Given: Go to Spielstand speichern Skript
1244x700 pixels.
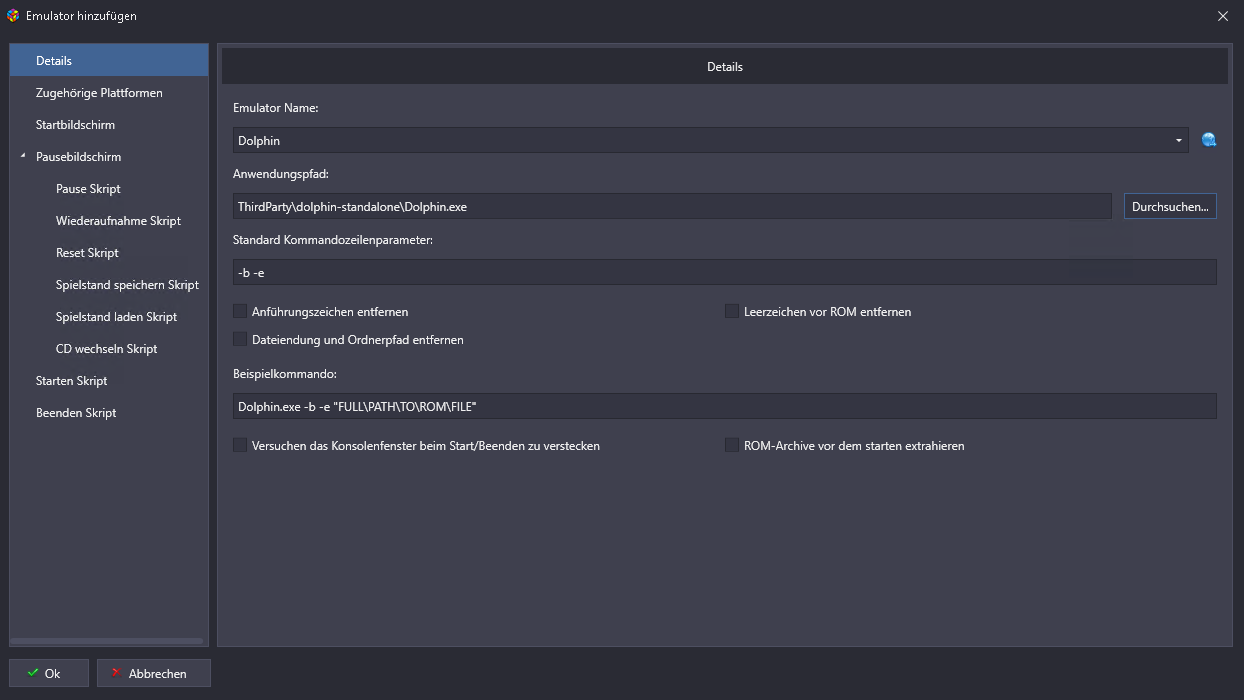Looking at the screenshot, I should [127, 285].
